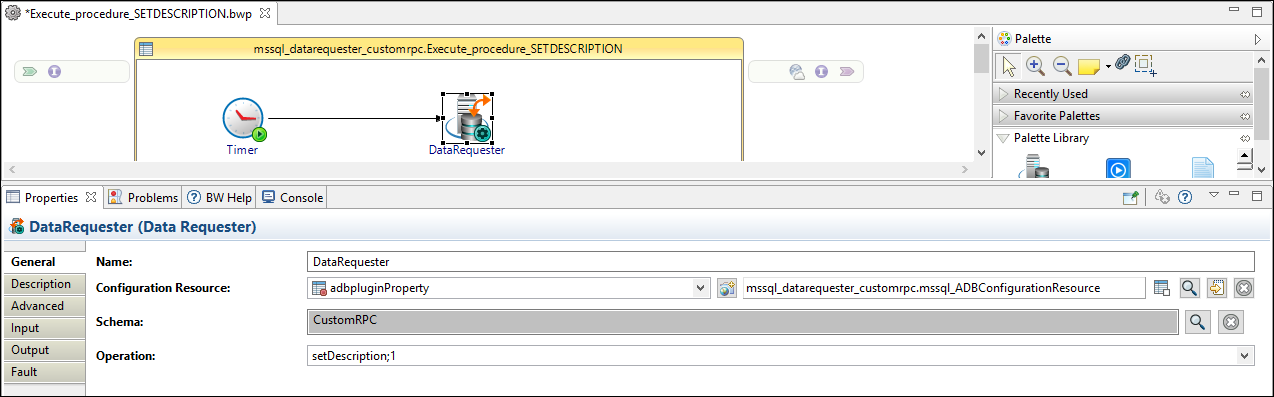
Task: Pin the Properties view to selection
Action: pyautogui.click(x=1130, y=198)
